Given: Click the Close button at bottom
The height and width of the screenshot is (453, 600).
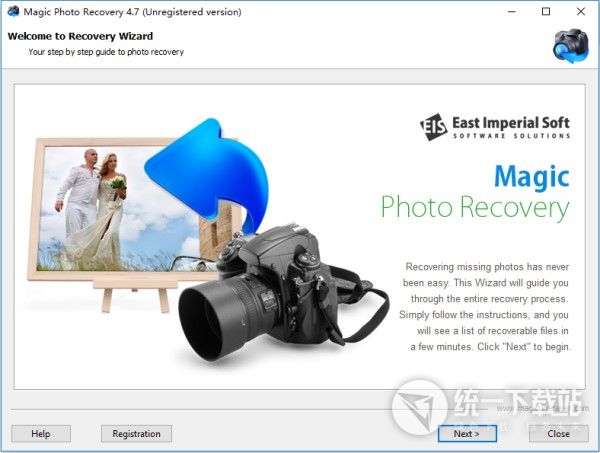Looking at the screenshot, I should [558, 433].
